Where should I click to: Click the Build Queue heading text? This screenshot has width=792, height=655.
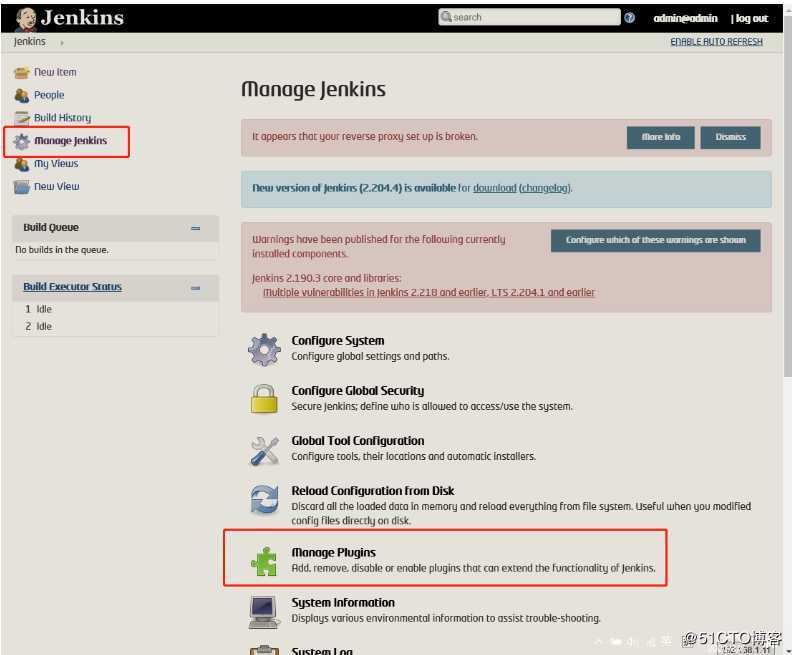[x=51, y=228]
